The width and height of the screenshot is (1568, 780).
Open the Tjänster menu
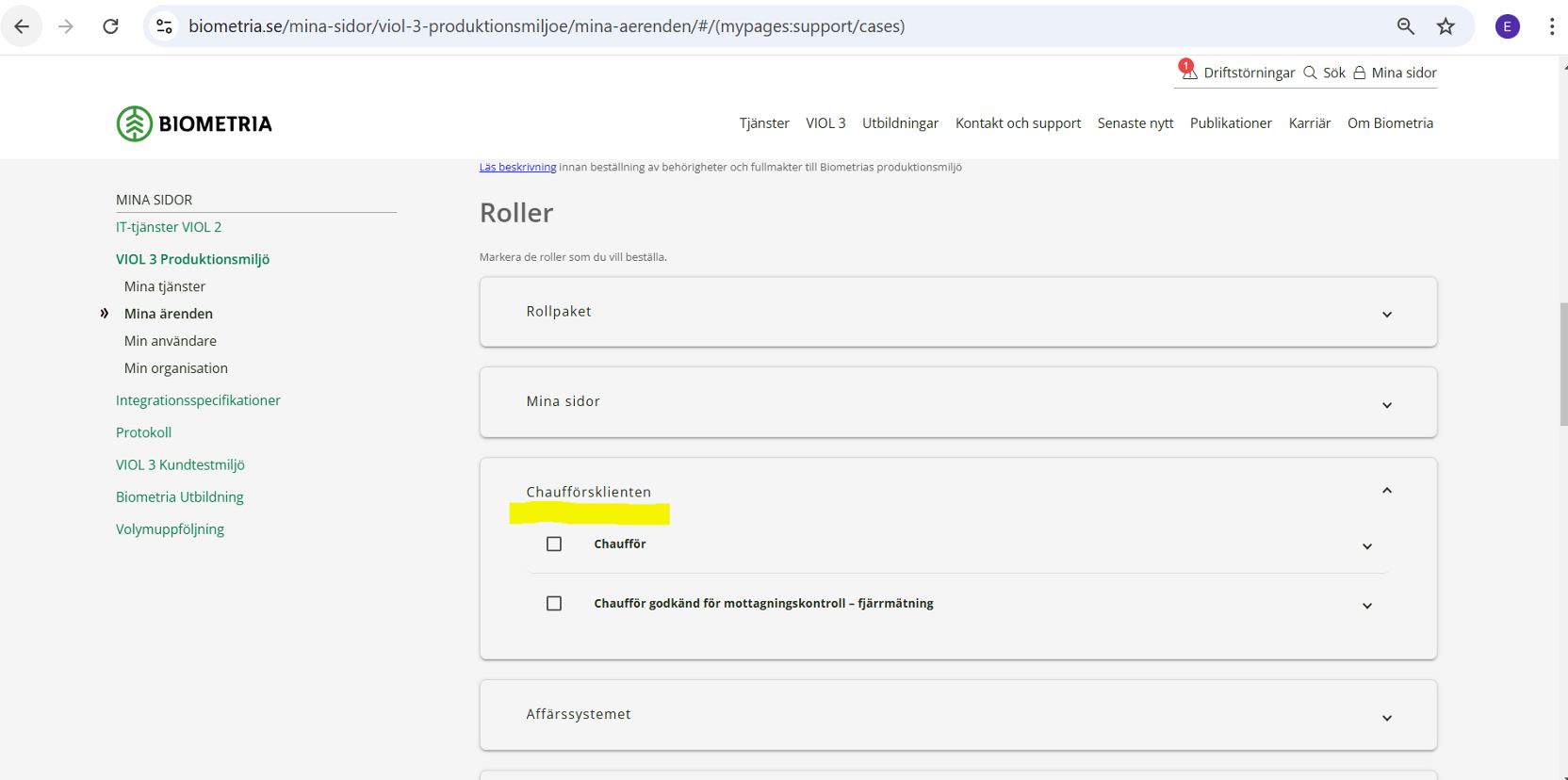pyautogui.click(x=764, y=123)
